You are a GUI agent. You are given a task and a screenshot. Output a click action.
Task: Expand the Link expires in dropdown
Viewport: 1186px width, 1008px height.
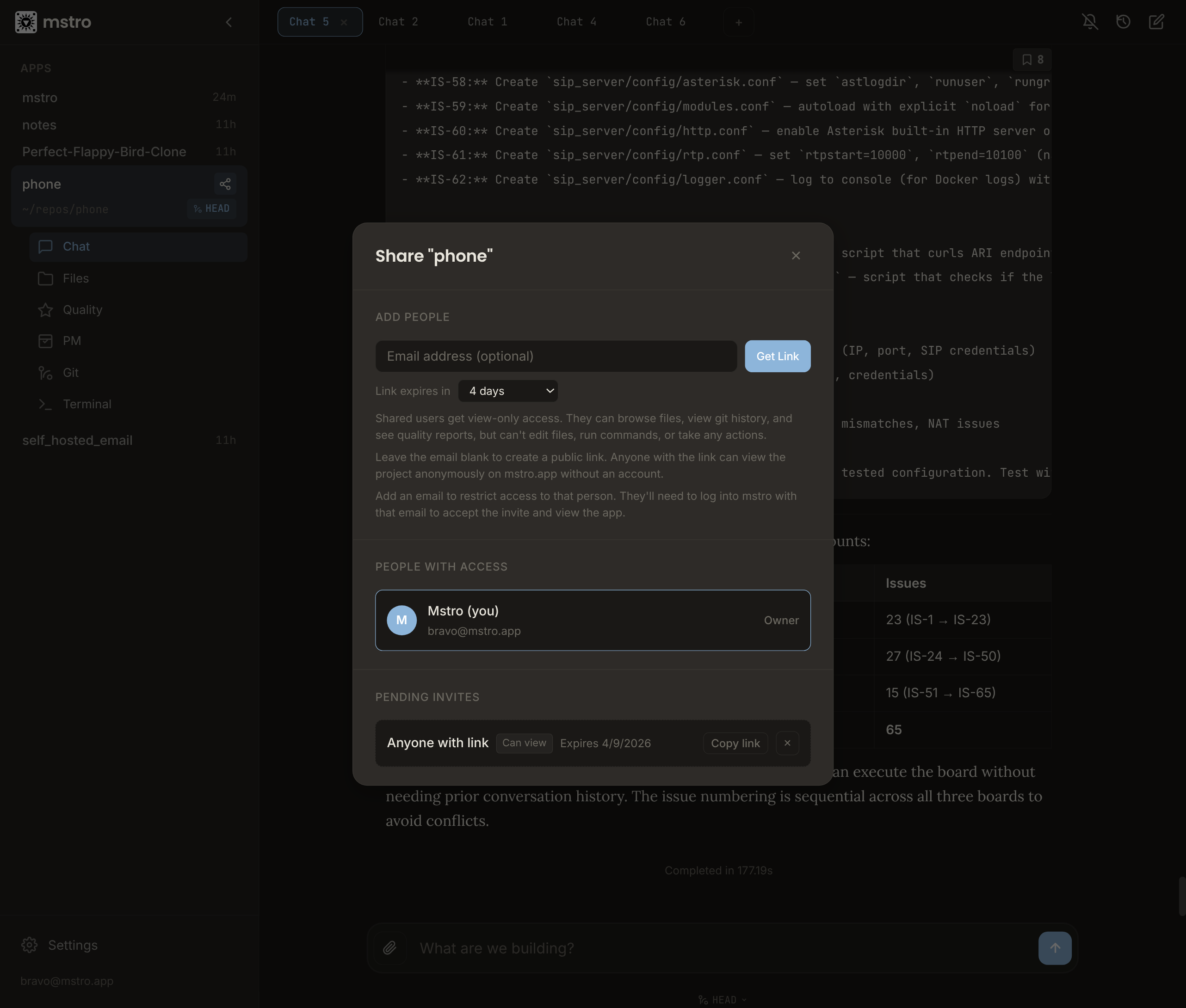(x=507, y=391)
